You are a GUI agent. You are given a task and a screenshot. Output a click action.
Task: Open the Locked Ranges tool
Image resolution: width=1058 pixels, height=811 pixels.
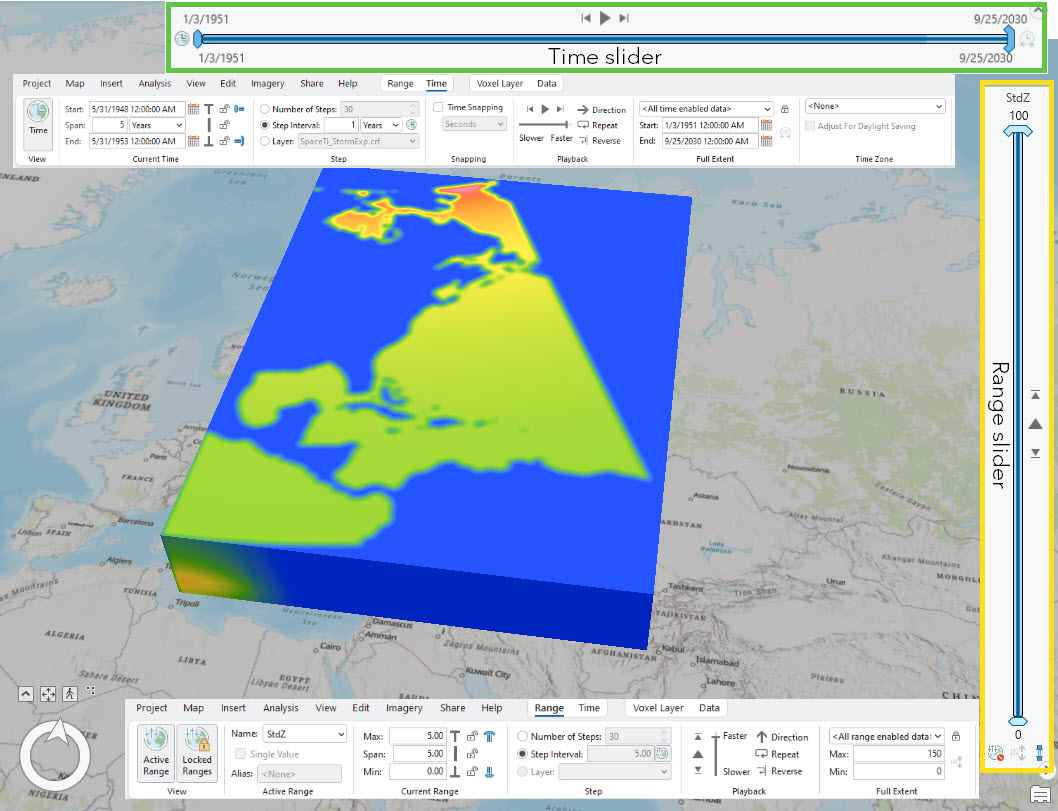coord(196,752)
